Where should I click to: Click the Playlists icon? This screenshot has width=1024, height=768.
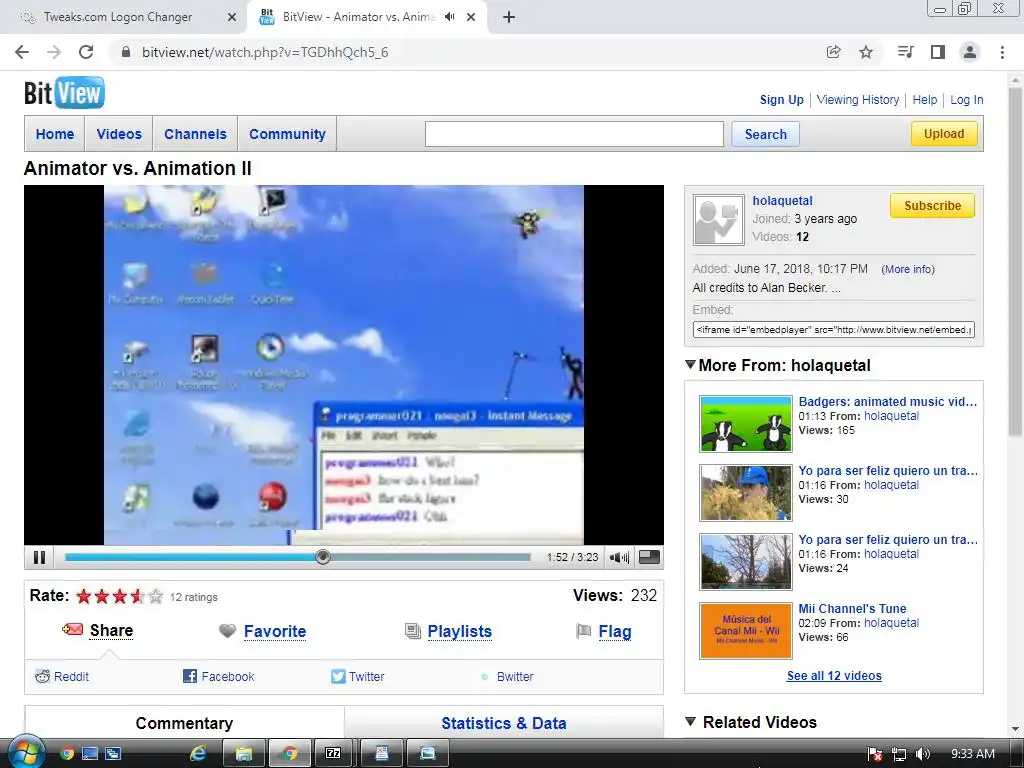click(413, 631)
